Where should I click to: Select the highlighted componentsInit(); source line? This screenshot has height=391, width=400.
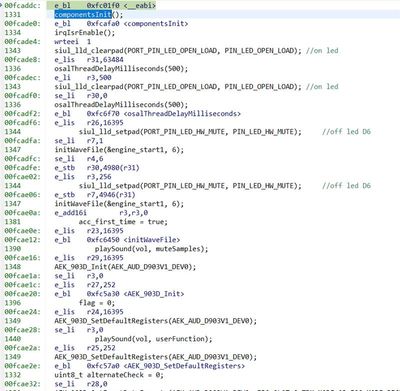[x=89, y=15]
